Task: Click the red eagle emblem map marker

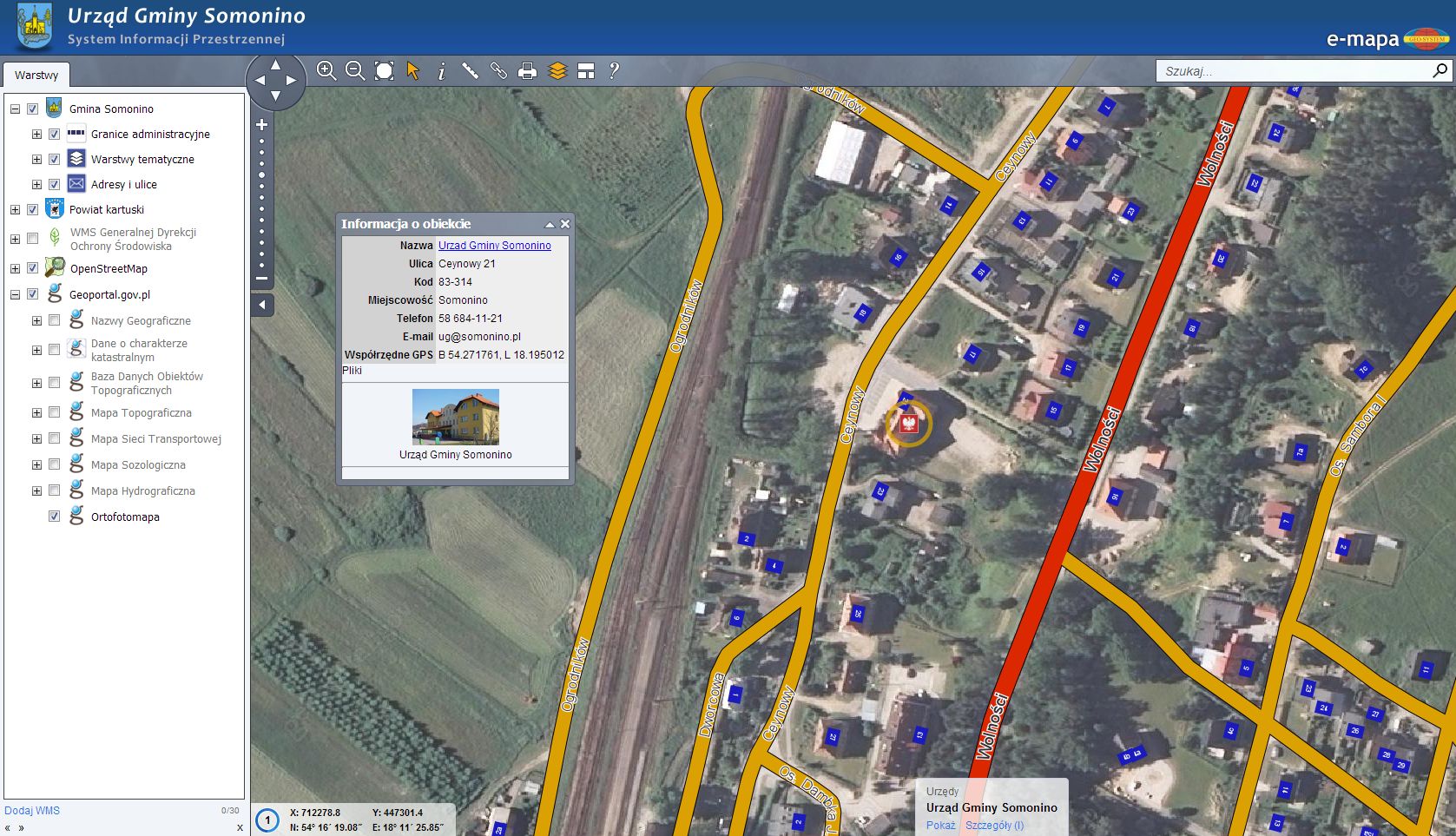Action: 909,424
